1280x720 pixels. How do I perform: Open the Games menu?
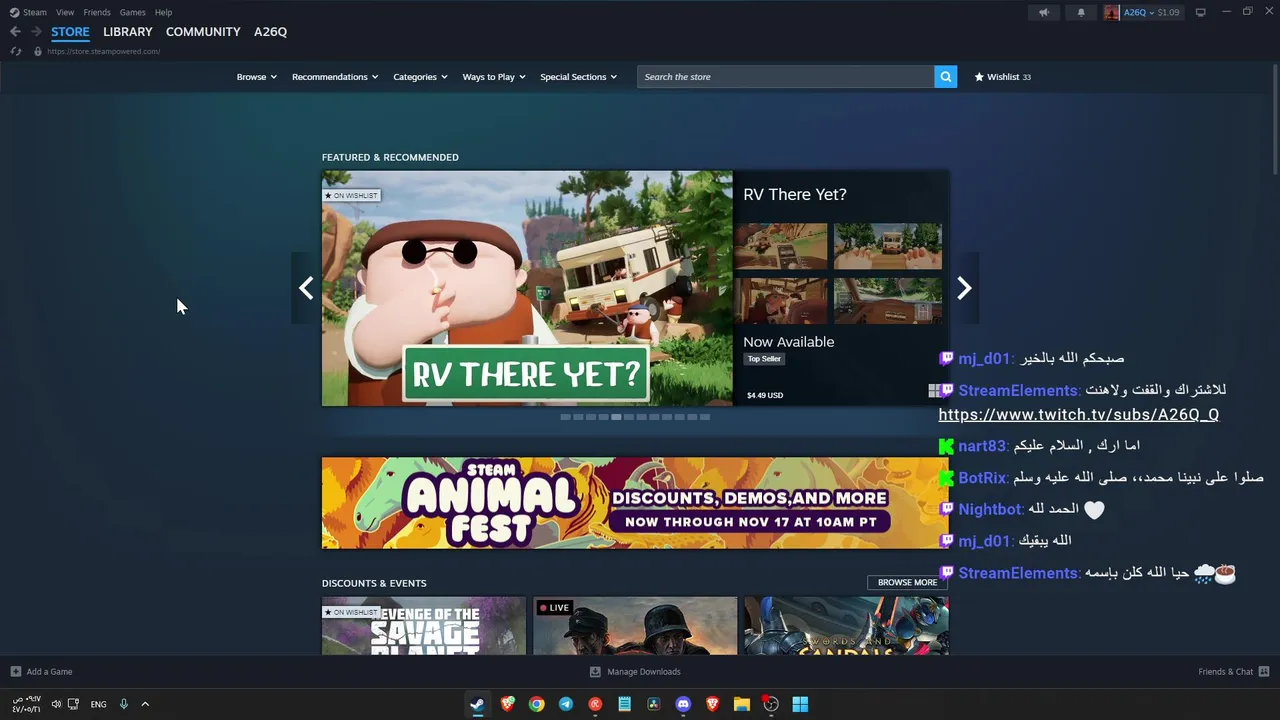(132, 12)
